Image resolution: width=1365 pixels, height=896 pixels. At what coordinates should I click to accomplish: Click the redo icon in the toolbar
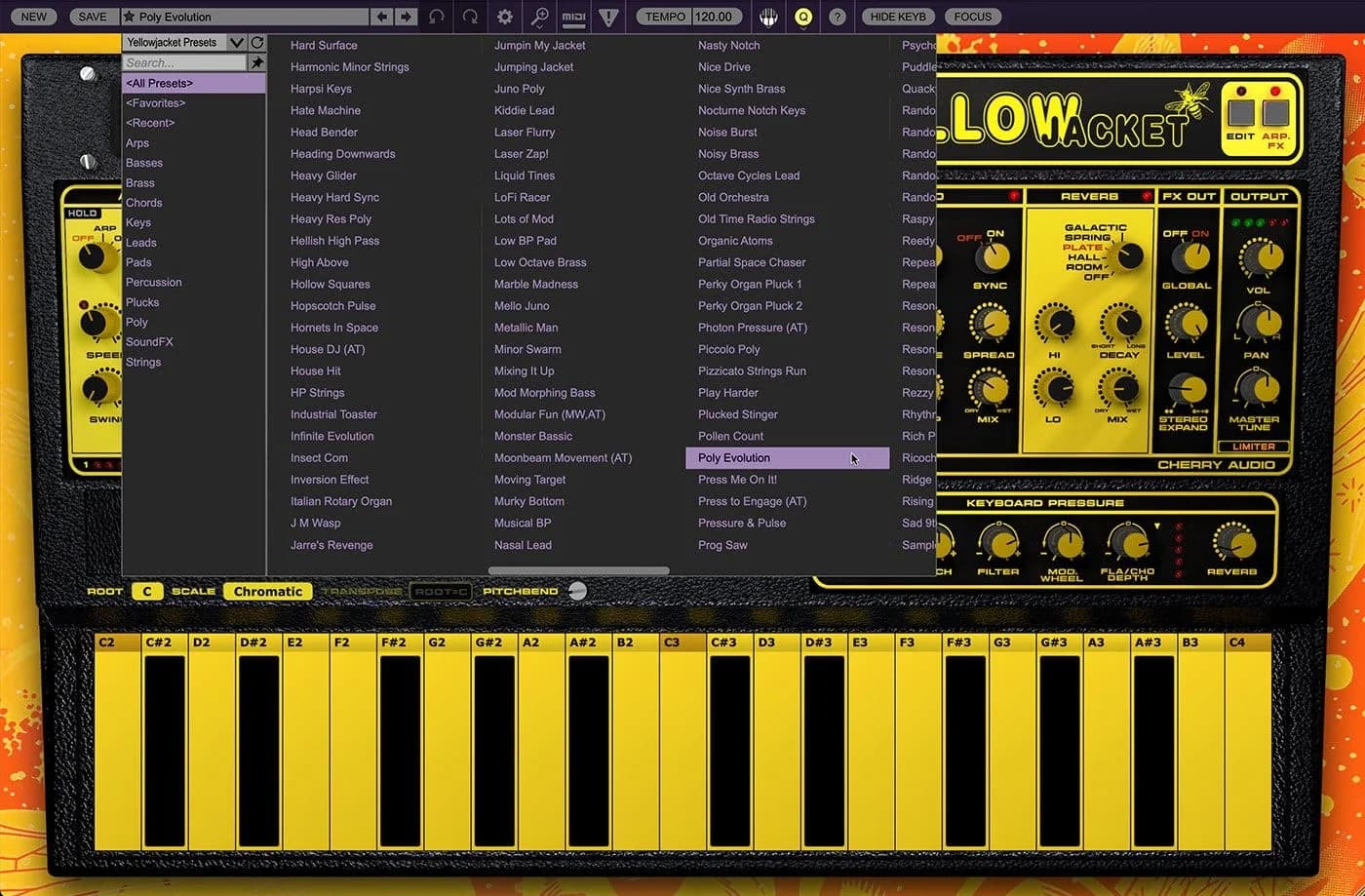point(471,17)
